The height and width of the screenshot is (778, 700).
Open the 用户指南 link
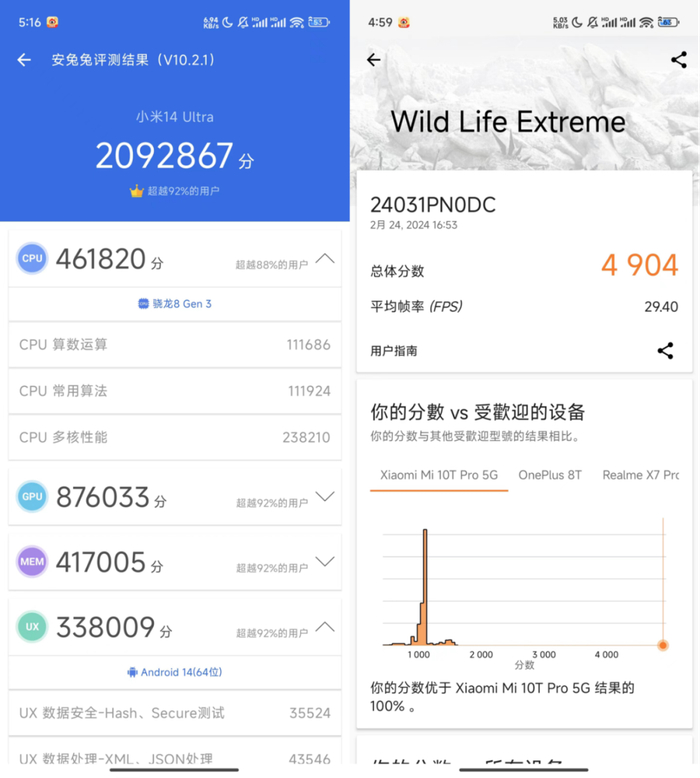pyautogui.click(x=393, y=351)
